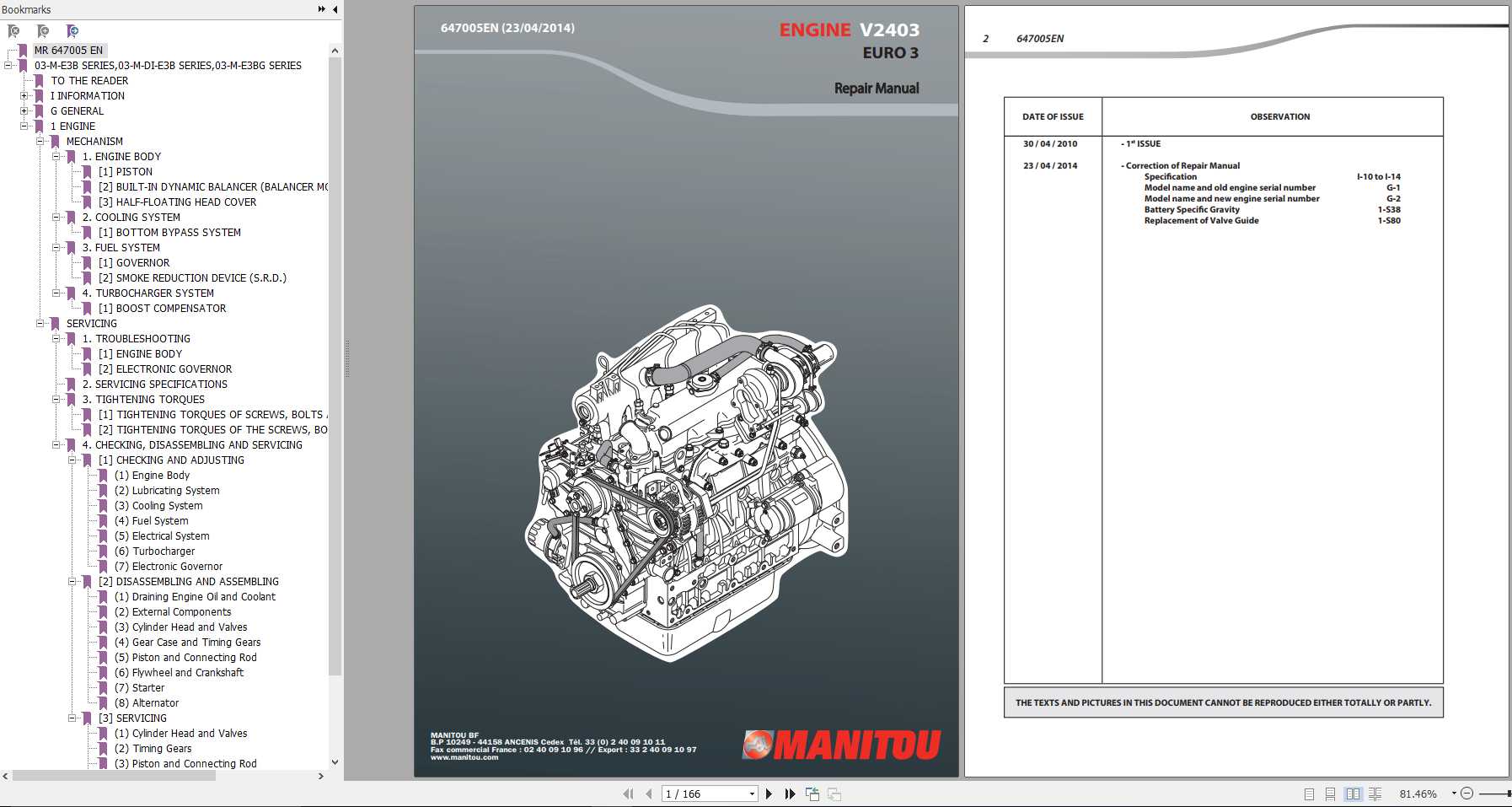Select the MR 647005 EN bookmark
The height and width of the screenshot is (807, 1512).
(x=68, y=50)
